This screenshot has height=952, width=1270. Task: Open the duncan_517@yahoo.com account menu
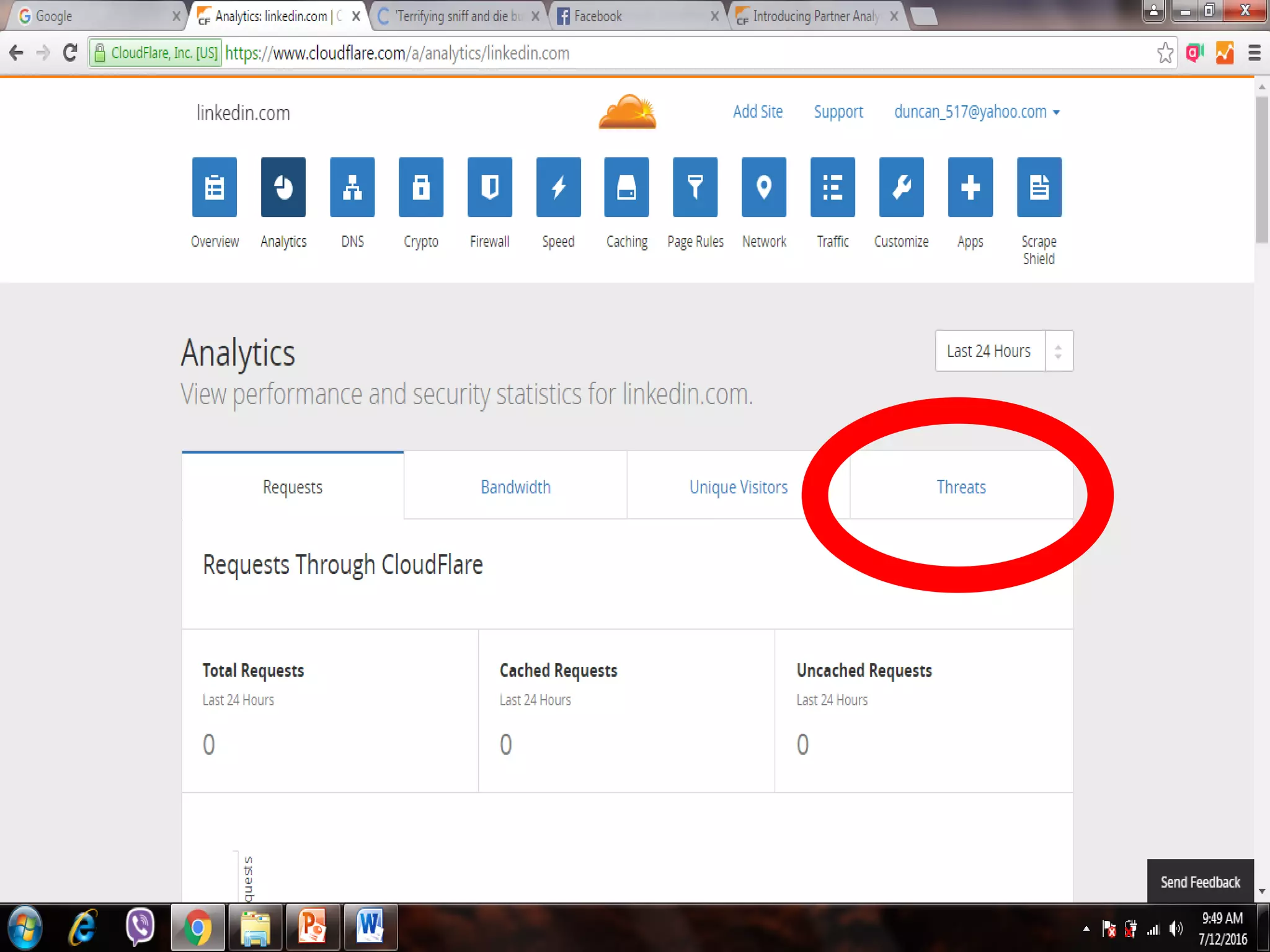click(976, 112)
